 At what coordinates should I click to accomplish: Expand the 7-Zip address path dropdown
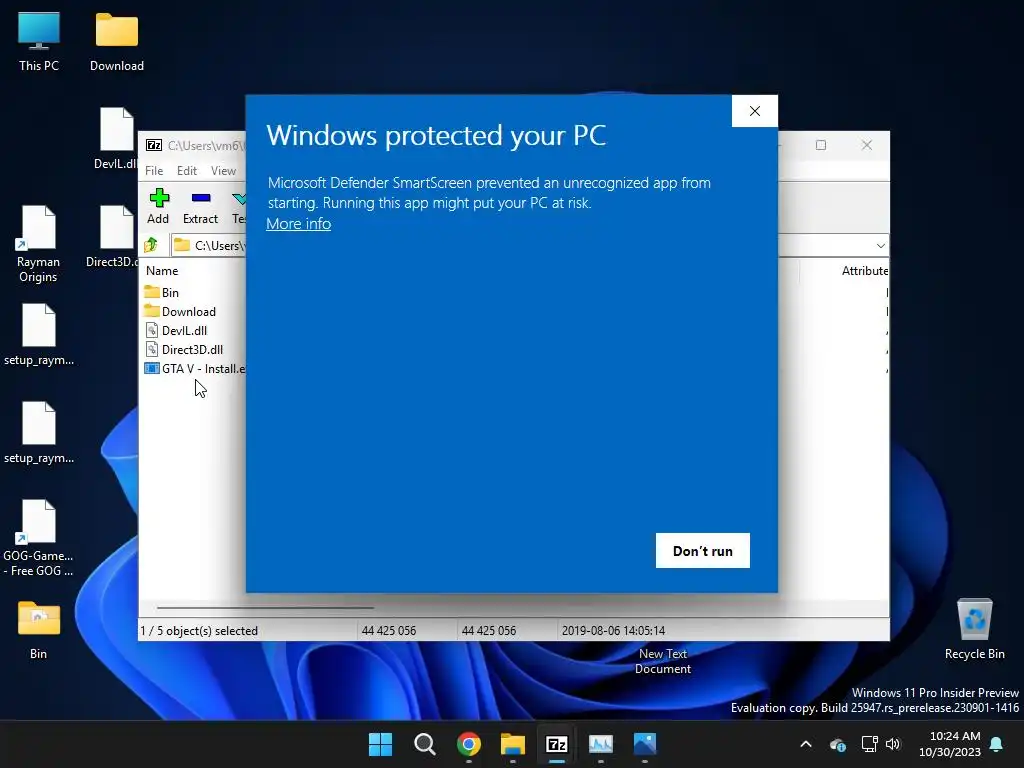pos(880,246)
